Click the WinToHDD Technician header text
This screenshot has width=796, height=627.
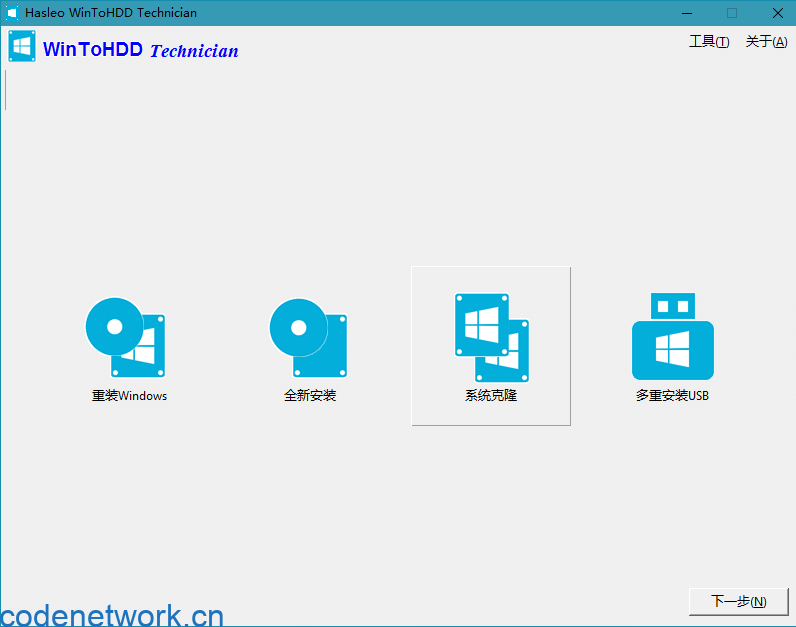tap(141, 50)
